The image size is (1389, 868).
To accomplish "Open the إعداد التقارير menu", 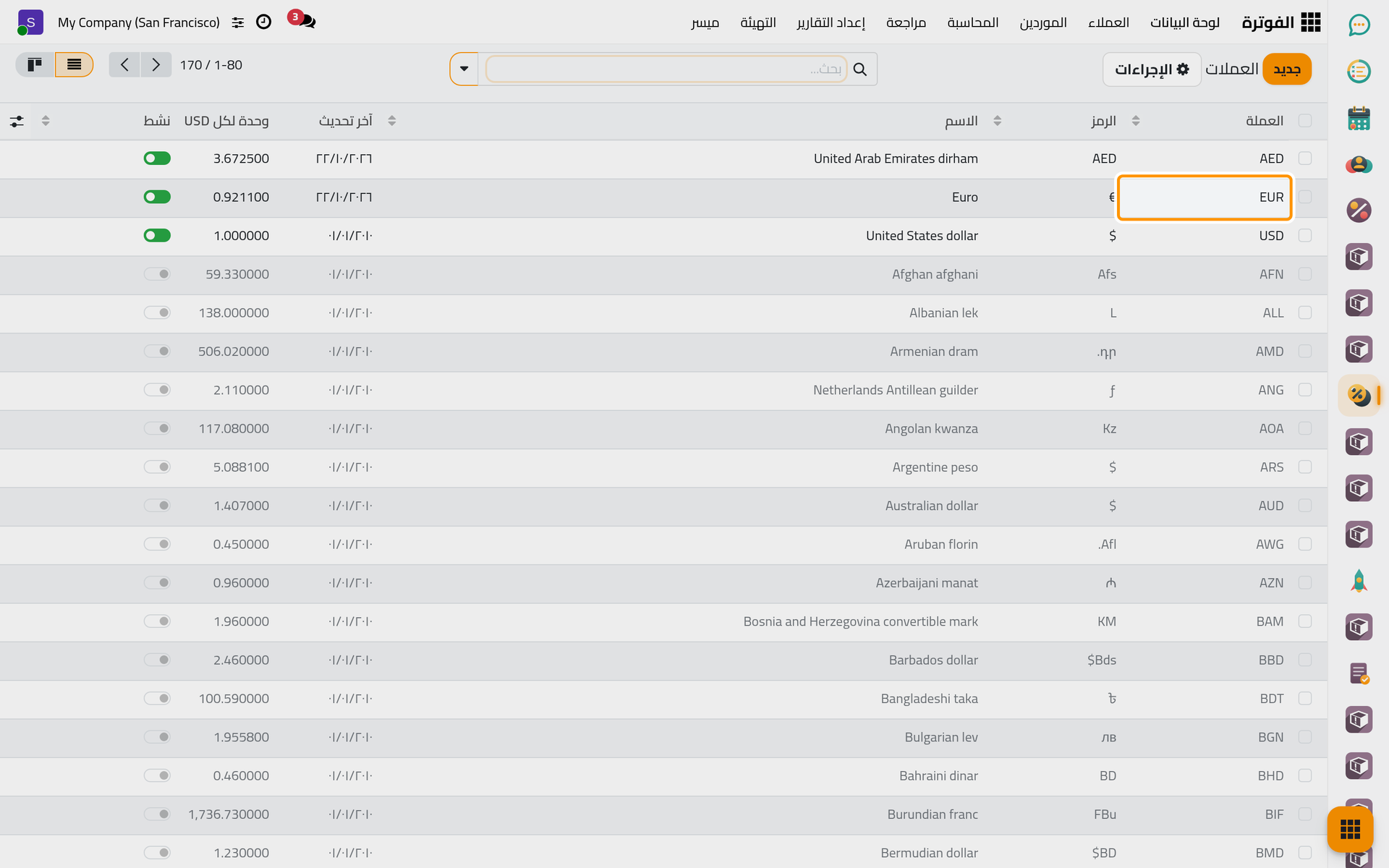I will 831,22.
